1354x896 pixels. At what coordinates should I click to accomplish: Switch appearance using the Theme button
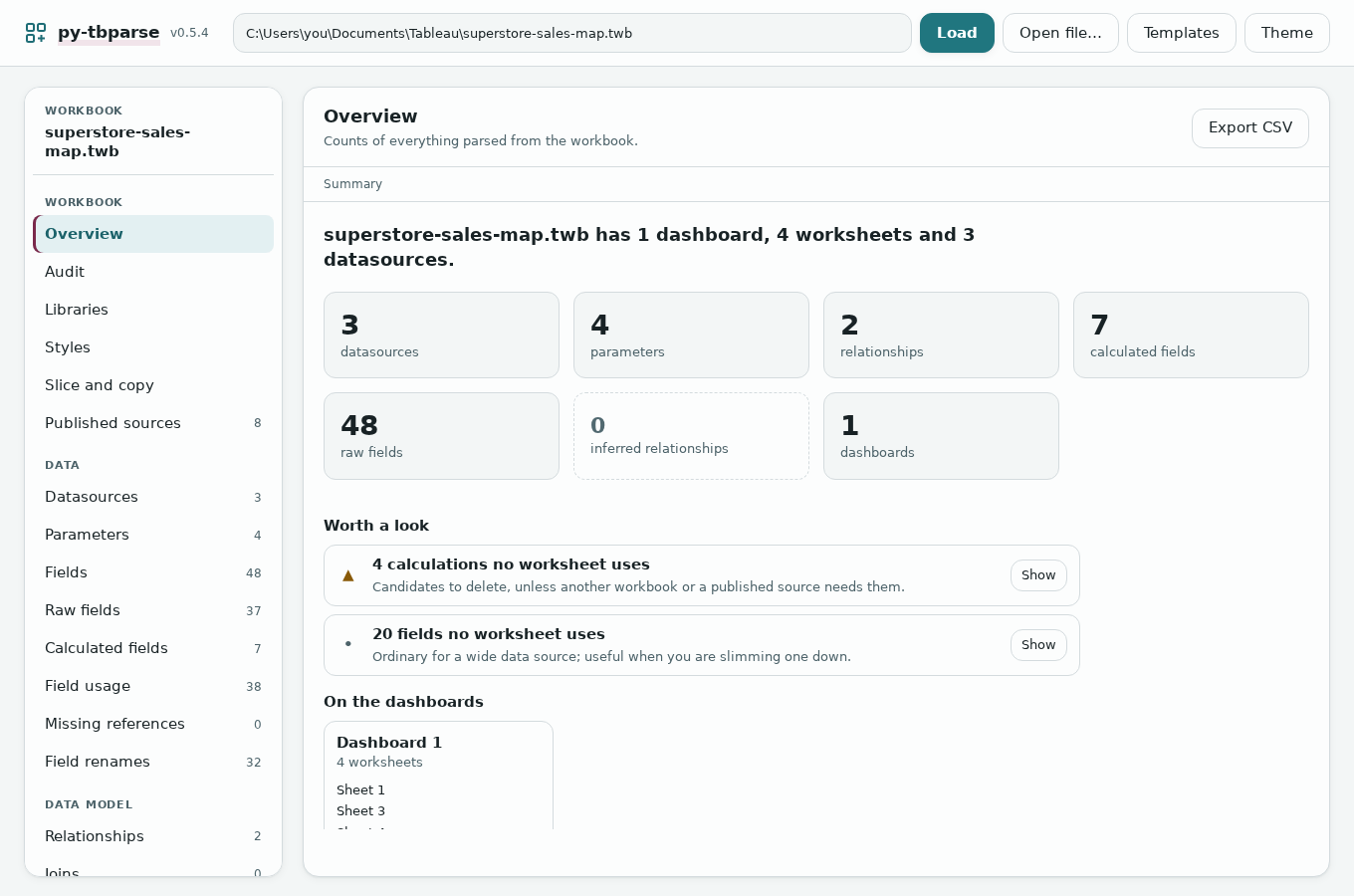[1286, 33]
